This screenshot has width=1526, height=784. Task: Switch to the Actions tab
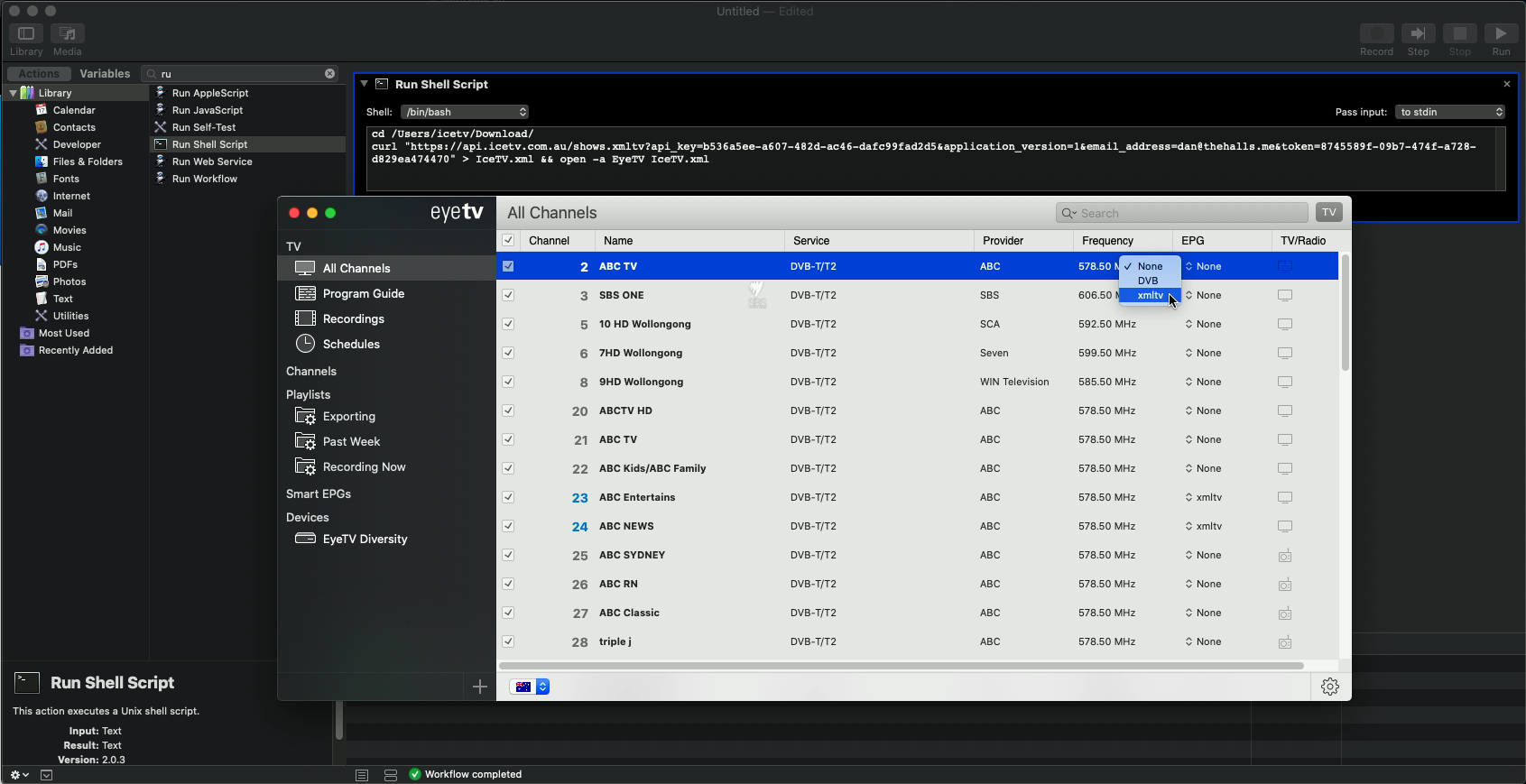coord(39,74)
